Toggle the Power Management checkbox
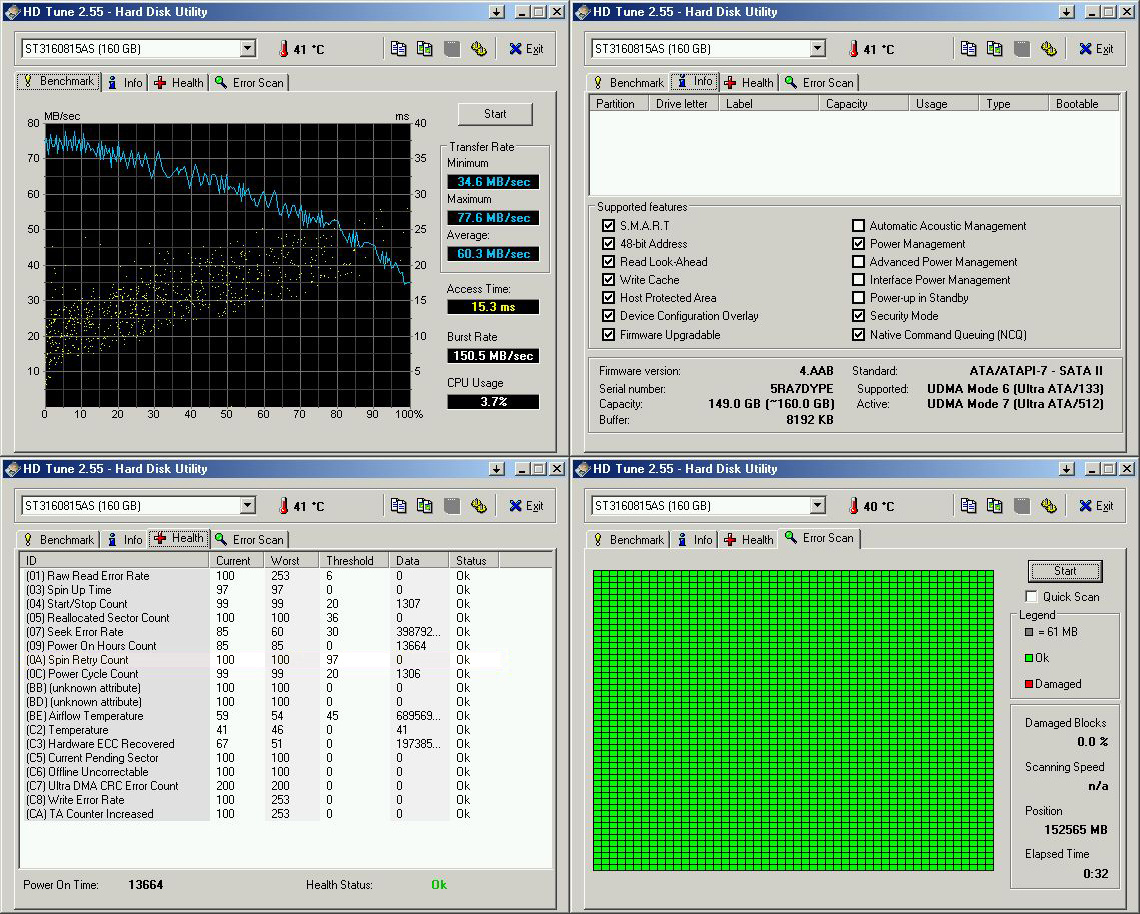The width and height of the screenshot is (1140, 914). pos(858,243)
